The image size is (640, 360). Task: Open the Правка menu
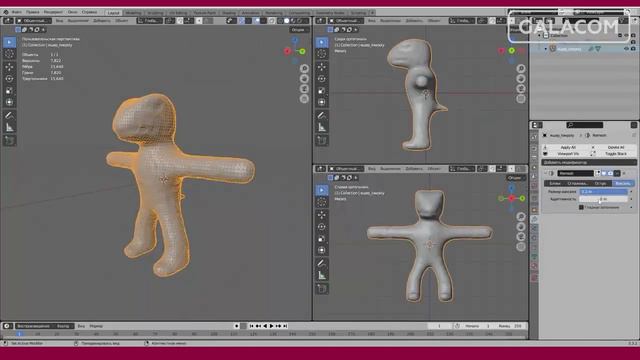point(33,12)
